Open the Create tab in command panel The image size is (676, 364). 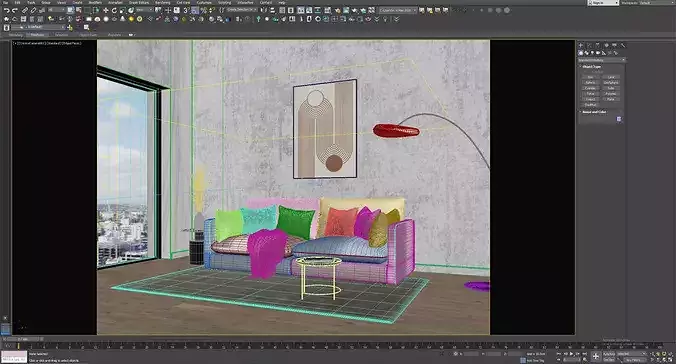(581, 45)
